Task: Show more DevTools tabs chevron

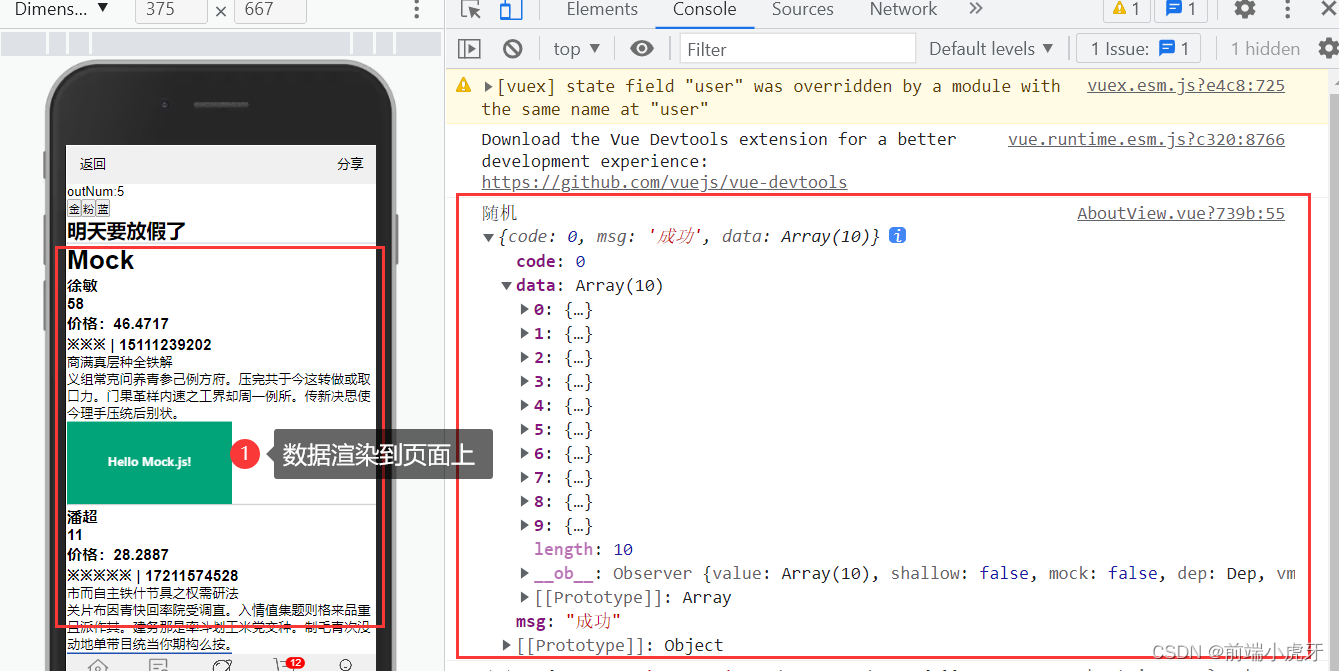Action: point(975,10)
